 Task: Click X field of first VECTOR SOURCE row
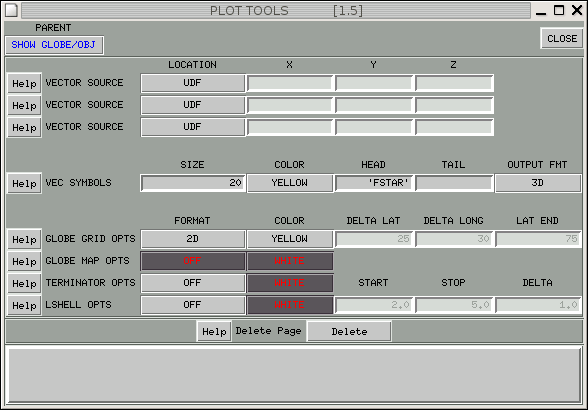click(x=290, y=83)
